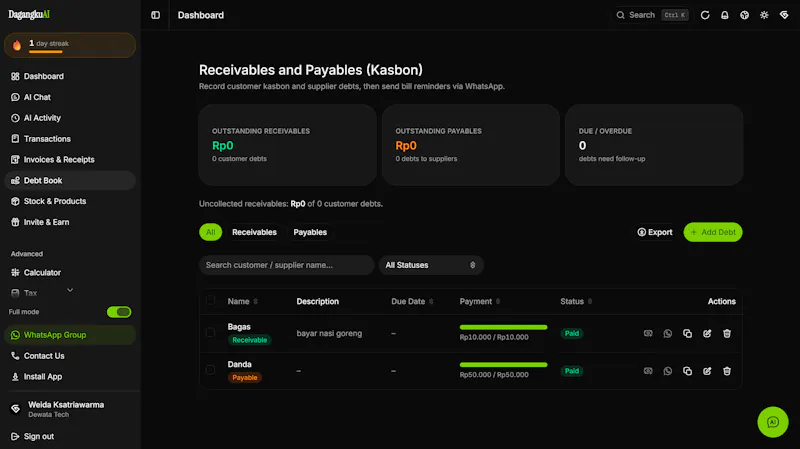Screen dimensions: 800x449
Task: Send WhatsApp reminder for Danda
Action: point(667,371)
